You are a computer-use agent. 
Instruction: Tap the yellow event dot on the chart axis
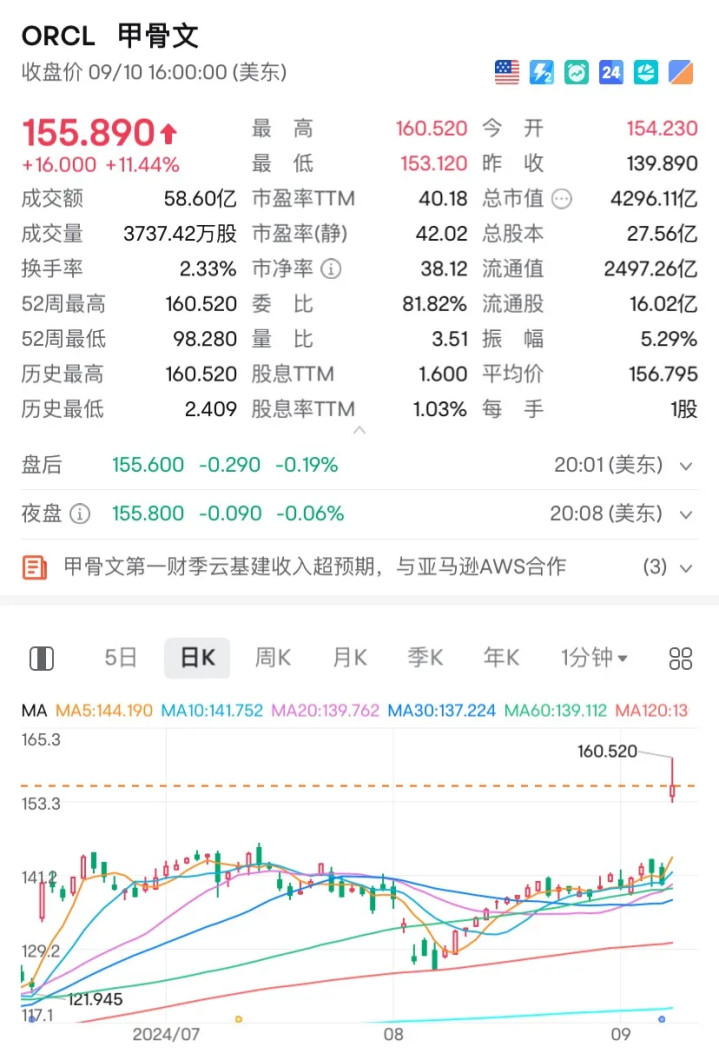coord(239,1019)
